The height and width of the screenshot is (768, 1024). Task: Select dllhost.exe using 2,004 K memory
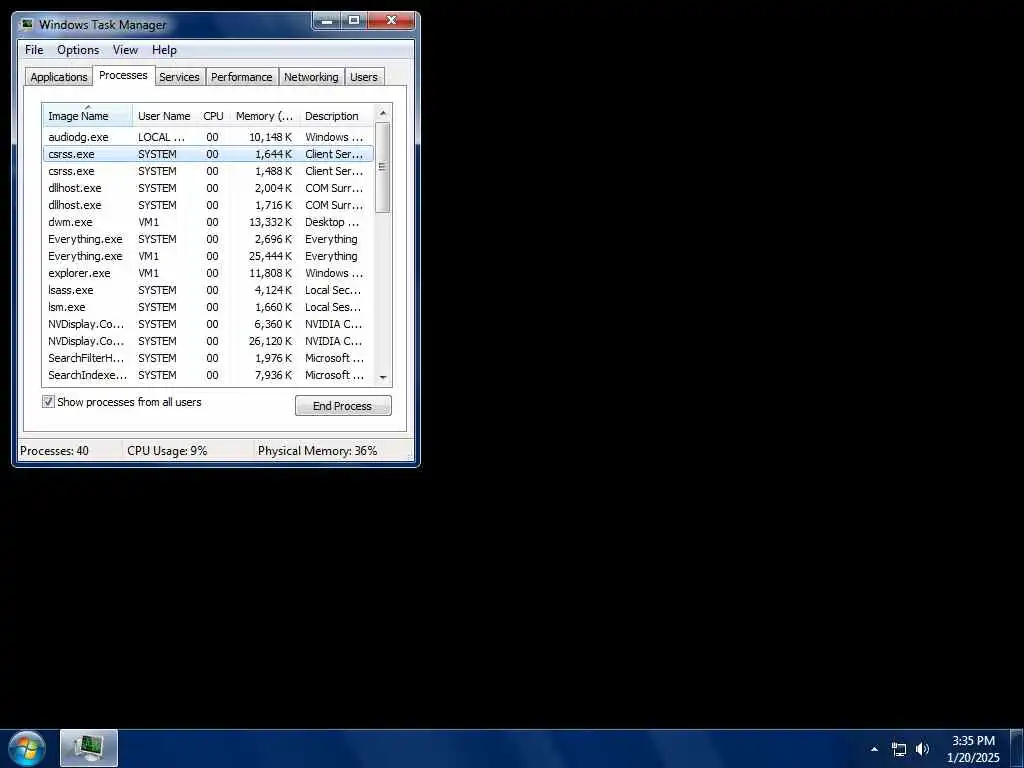208,188
